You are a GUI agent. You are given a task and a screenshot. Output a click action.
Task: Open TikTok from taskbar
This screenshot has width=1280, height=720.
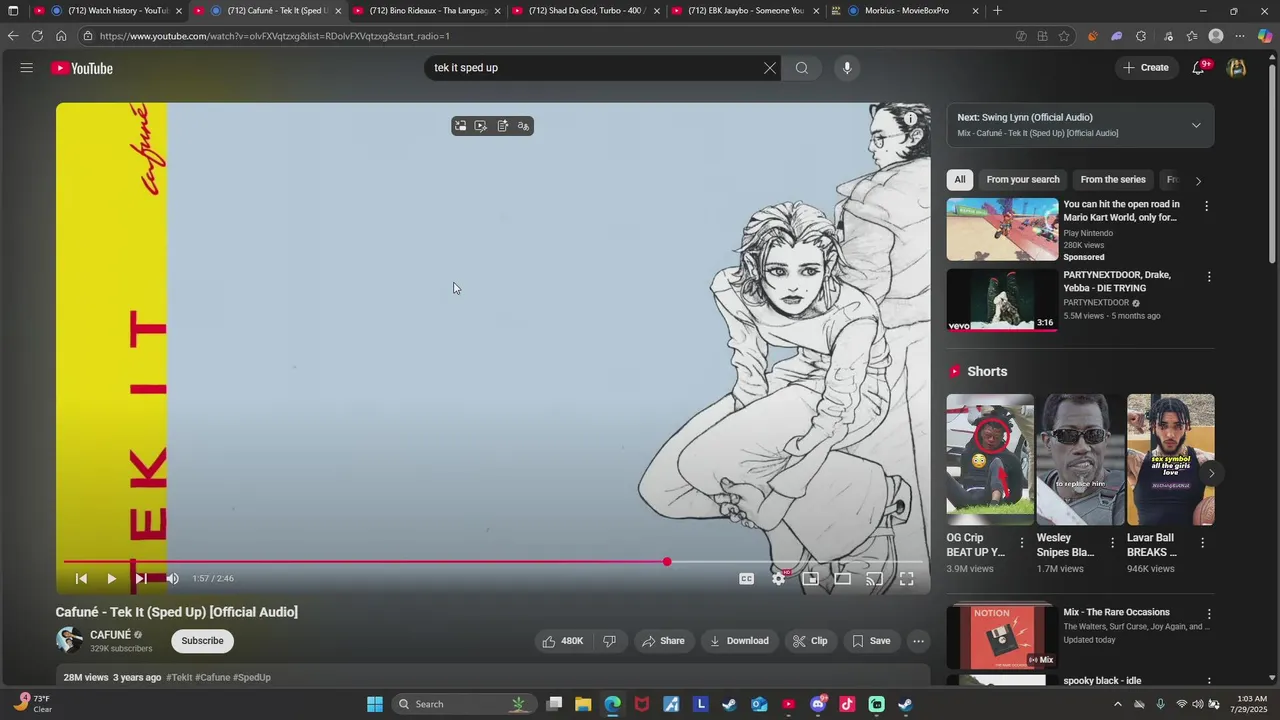pos(847,704)
